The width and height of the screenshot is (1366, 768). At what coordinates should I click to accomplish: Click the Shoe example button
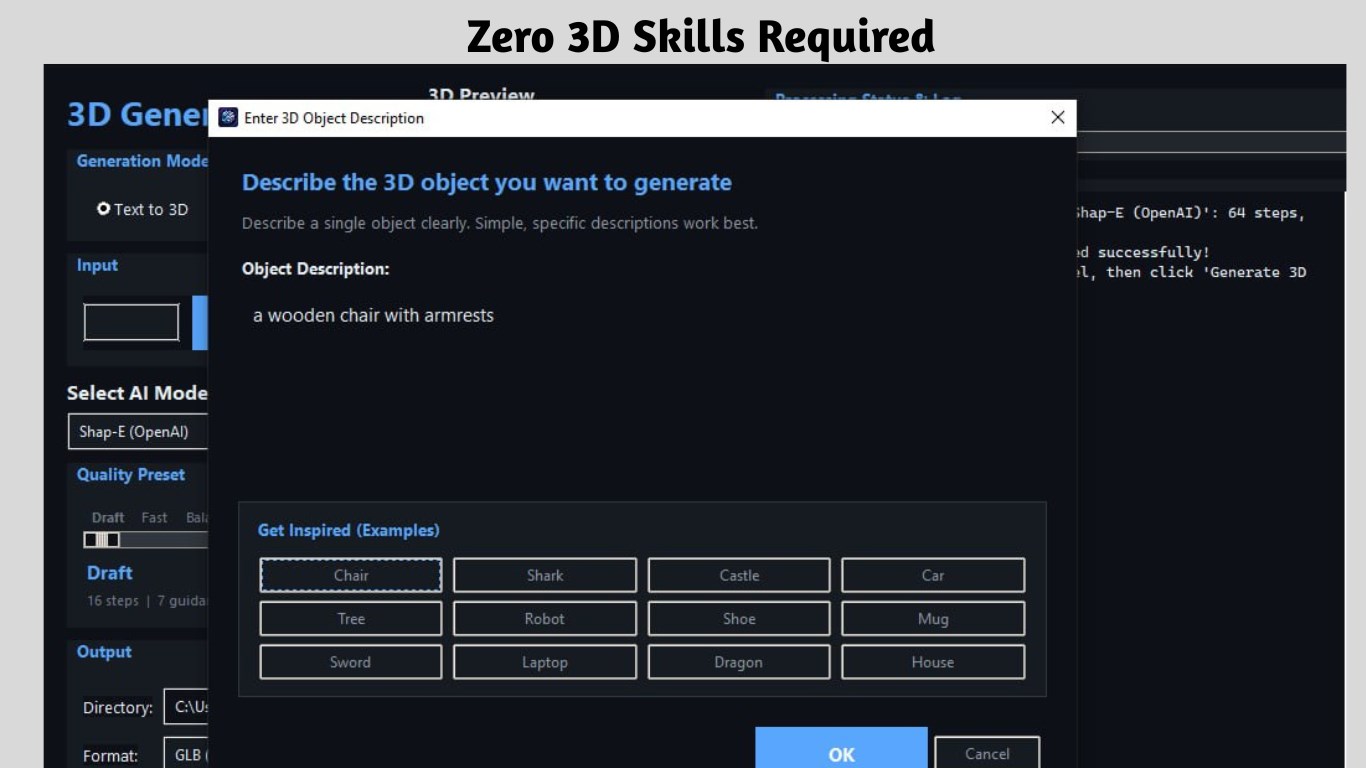click(x=739, y=619)
